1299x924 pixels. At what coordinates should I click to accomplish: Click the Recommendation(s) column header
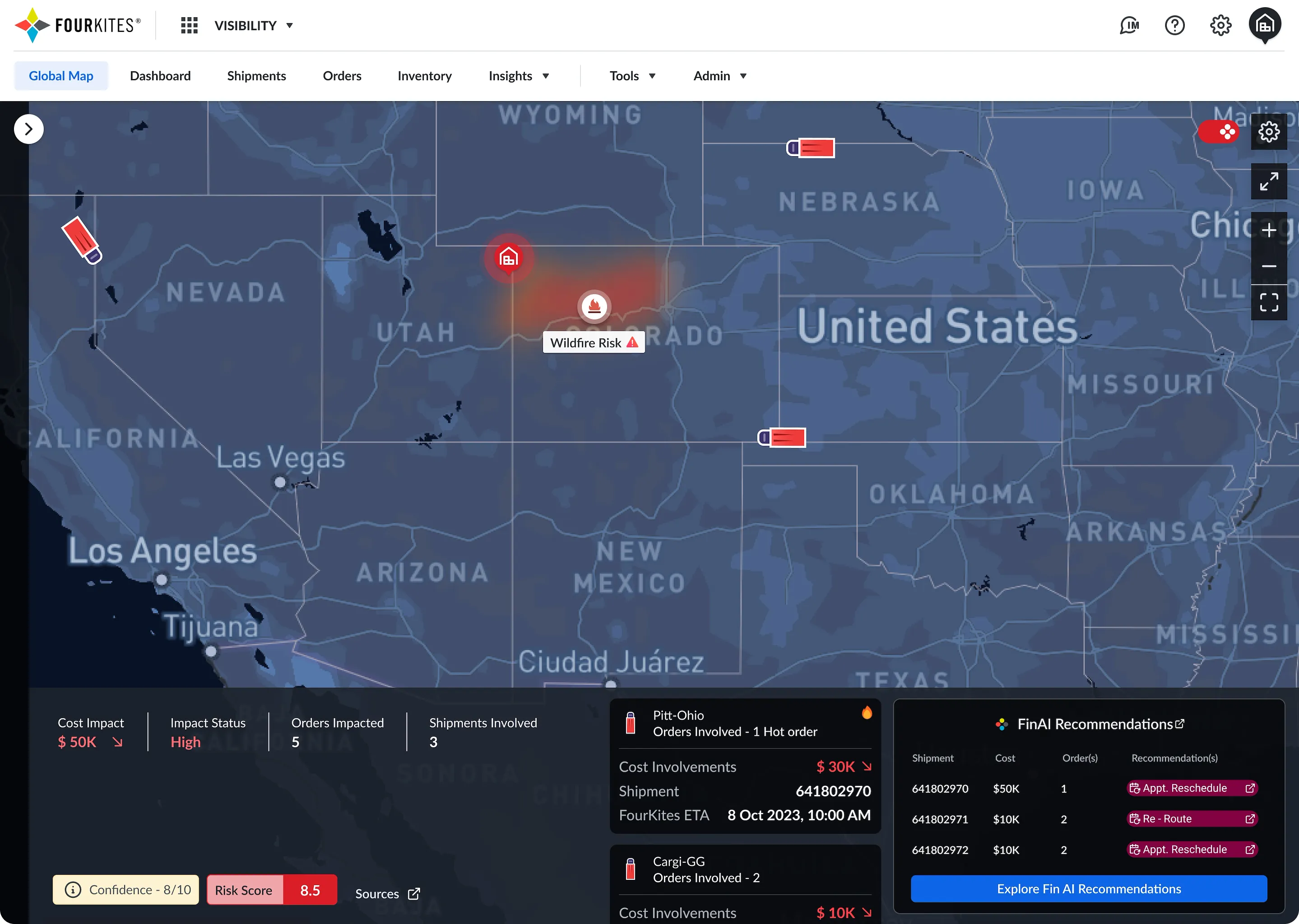point(1174,758)
